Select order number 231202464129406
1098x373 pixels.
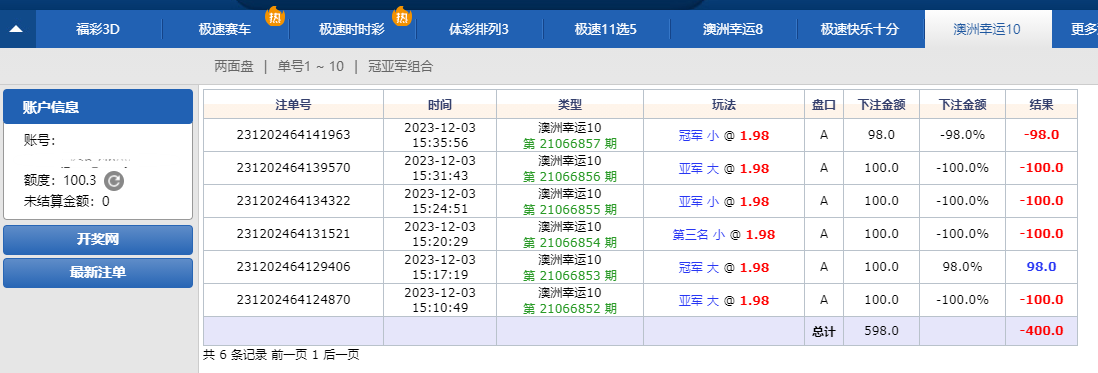click(293, 267)
